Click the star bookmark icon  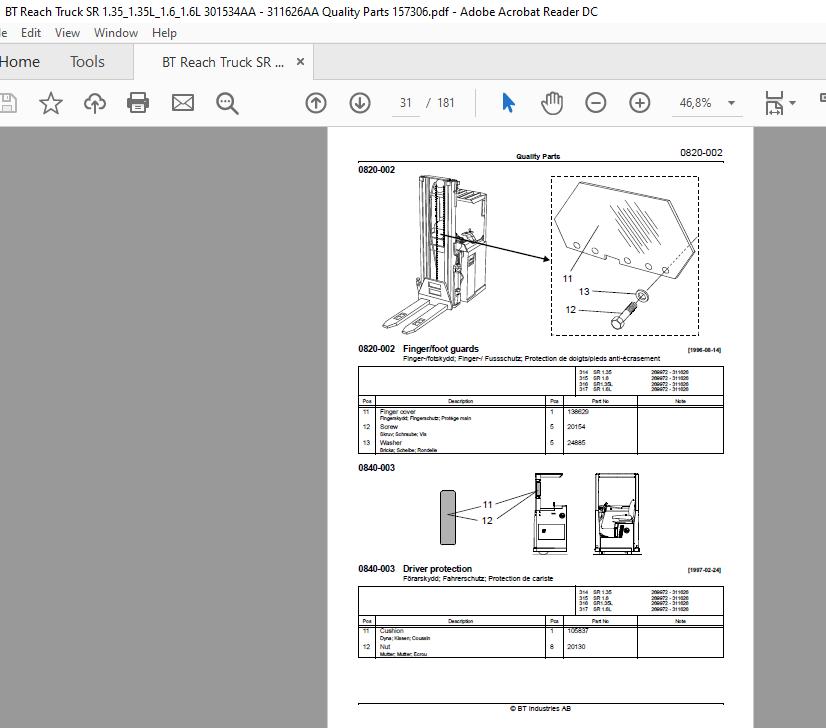[x=51, y=103]
